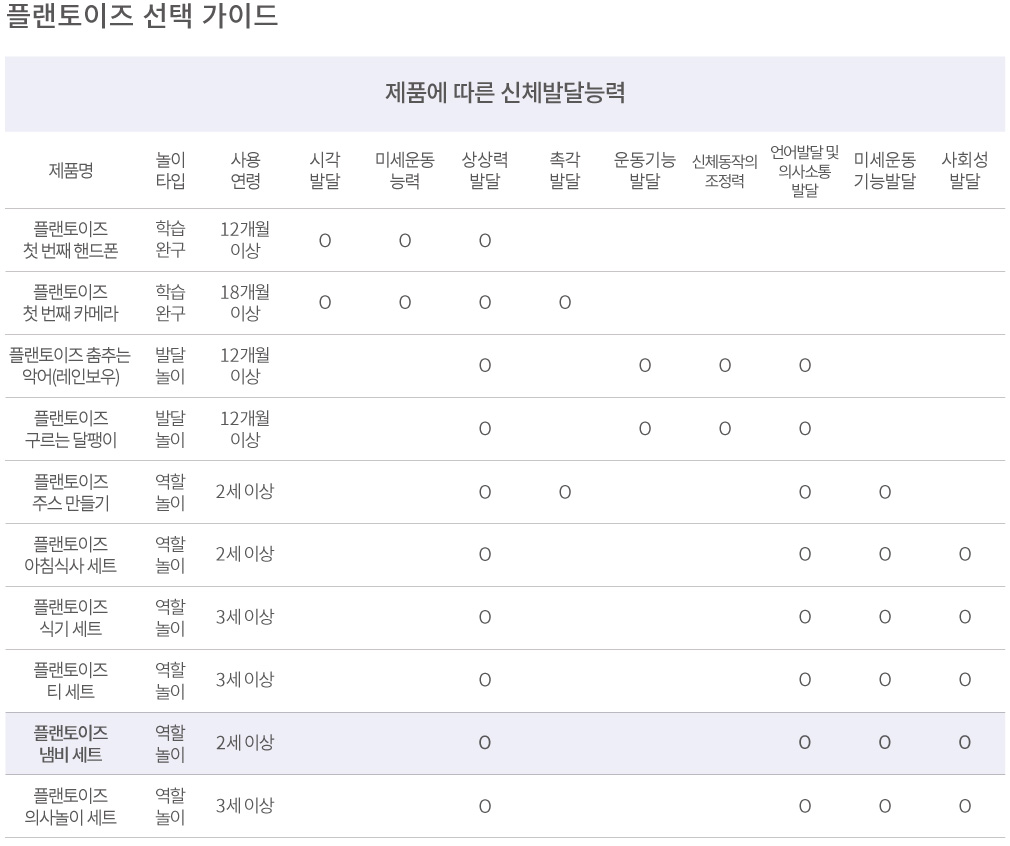The height and width of the screenshot is (846, 1010).
Task: Click the 운동기능 발달 "O" for 춤추는 악어
Action: coord(645,366)
